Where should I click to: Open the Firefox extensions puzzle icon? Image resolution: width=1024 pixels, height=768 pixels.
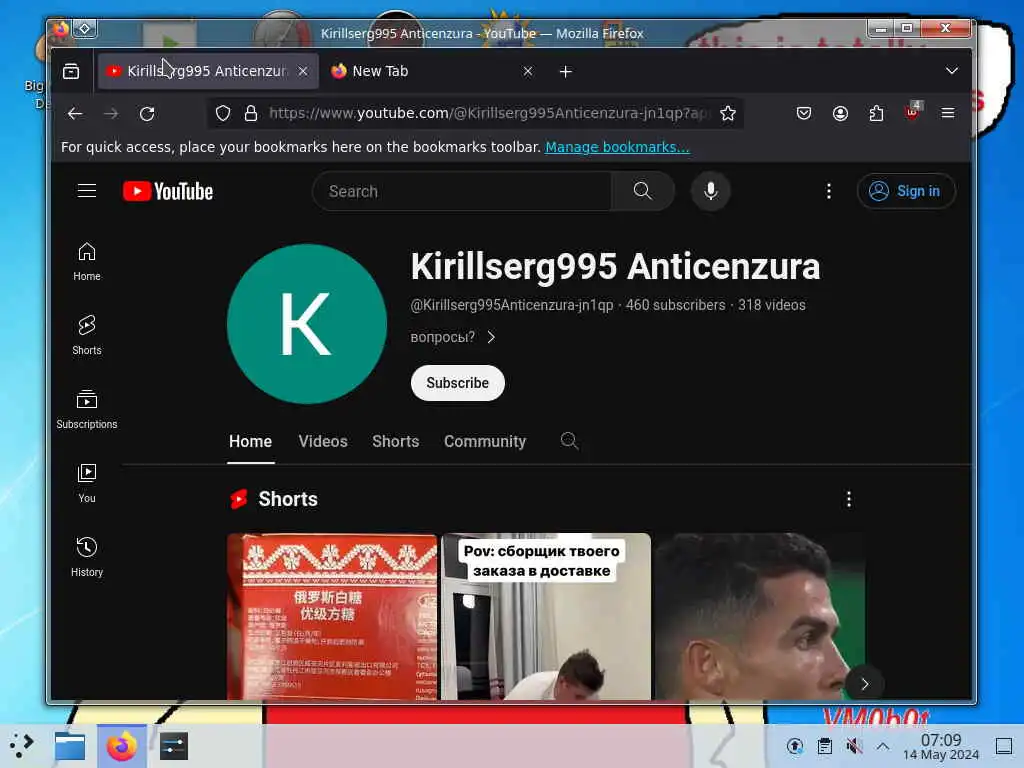point(876,114)
